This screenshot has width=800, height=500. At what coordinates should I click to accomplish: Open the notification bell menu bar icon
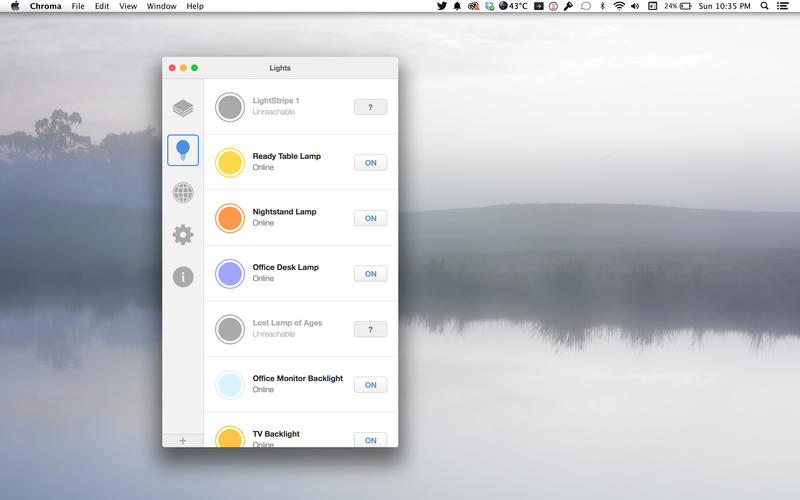tap(457, 6)
